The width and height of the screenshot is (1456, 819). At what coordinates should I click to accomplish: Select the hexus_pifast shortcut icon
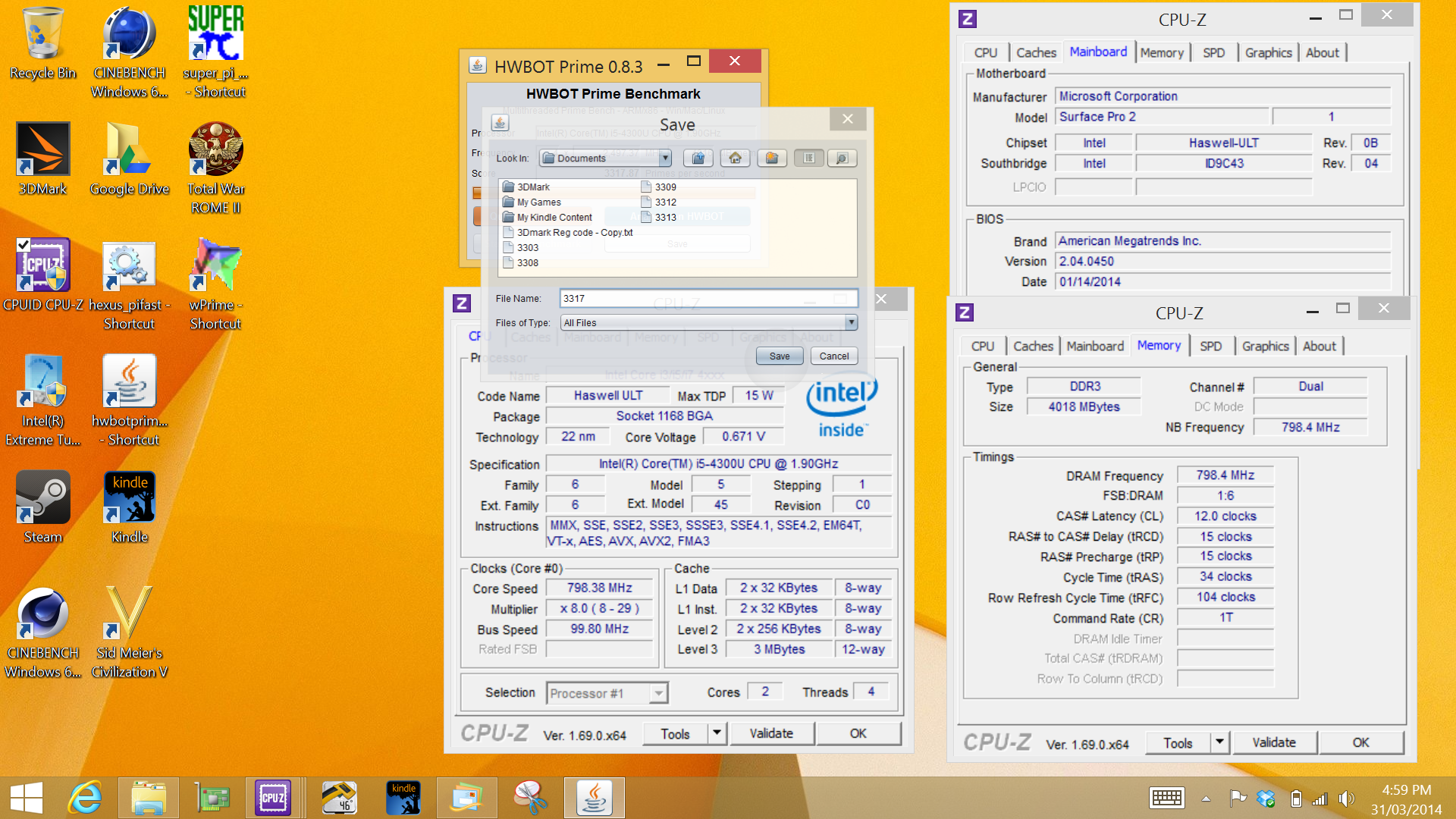tap(130, 284)
